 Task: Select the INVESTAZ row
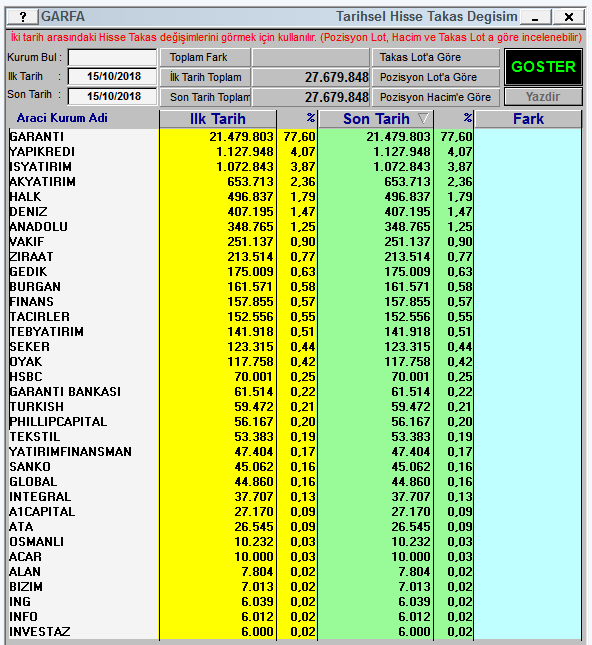295,632
